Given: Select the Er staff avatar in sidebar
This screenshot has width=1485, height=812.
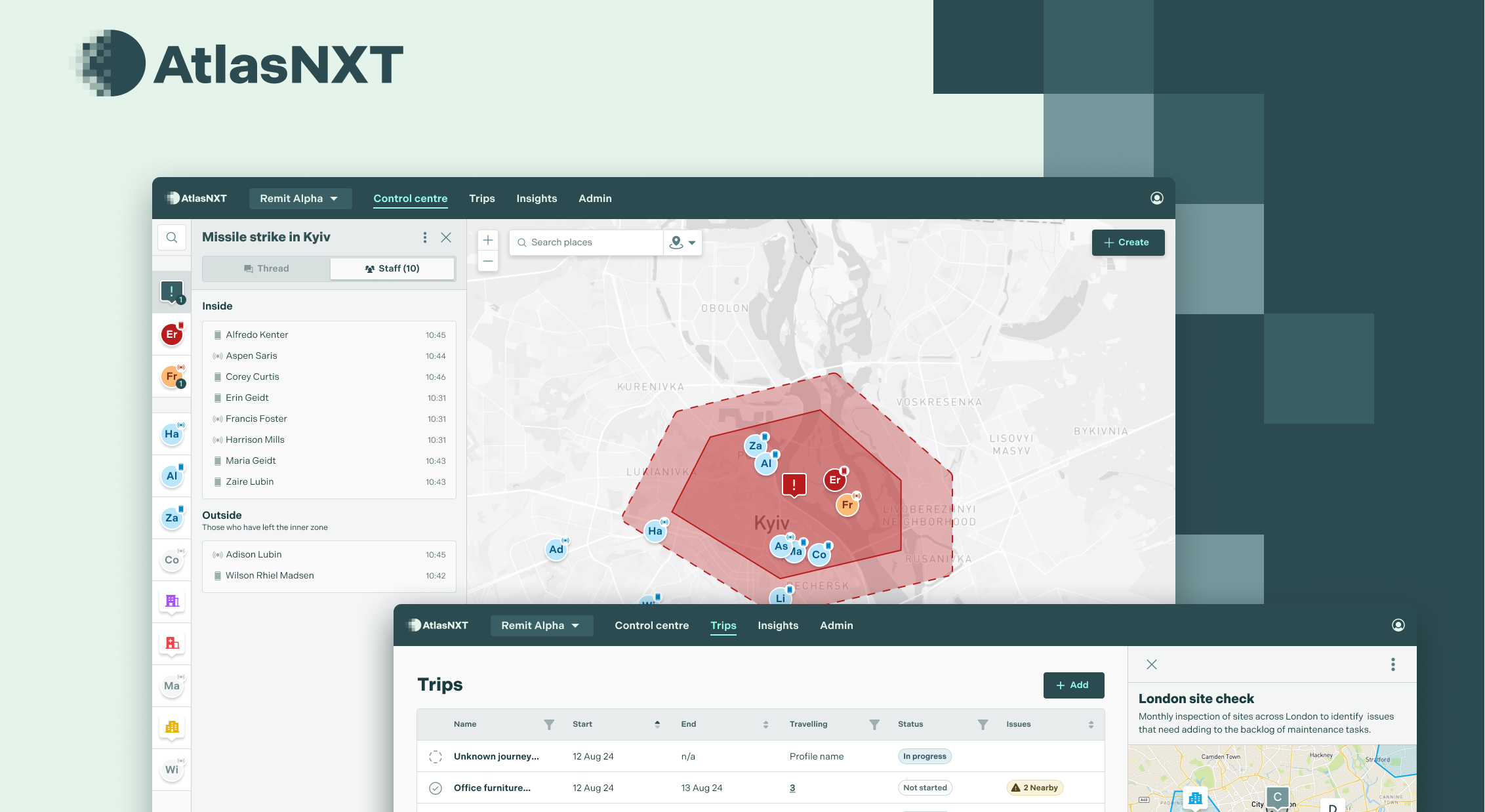Looking at the screenshot, I should coord(172,335).
